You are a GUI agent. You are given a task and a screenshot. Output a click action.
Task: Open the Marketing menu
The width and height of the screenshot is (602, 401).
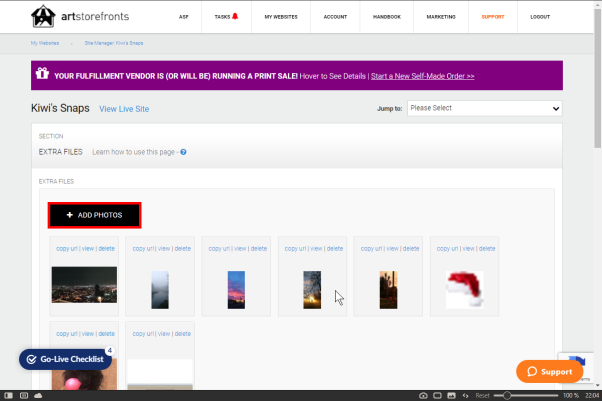(x=441, y=17)
